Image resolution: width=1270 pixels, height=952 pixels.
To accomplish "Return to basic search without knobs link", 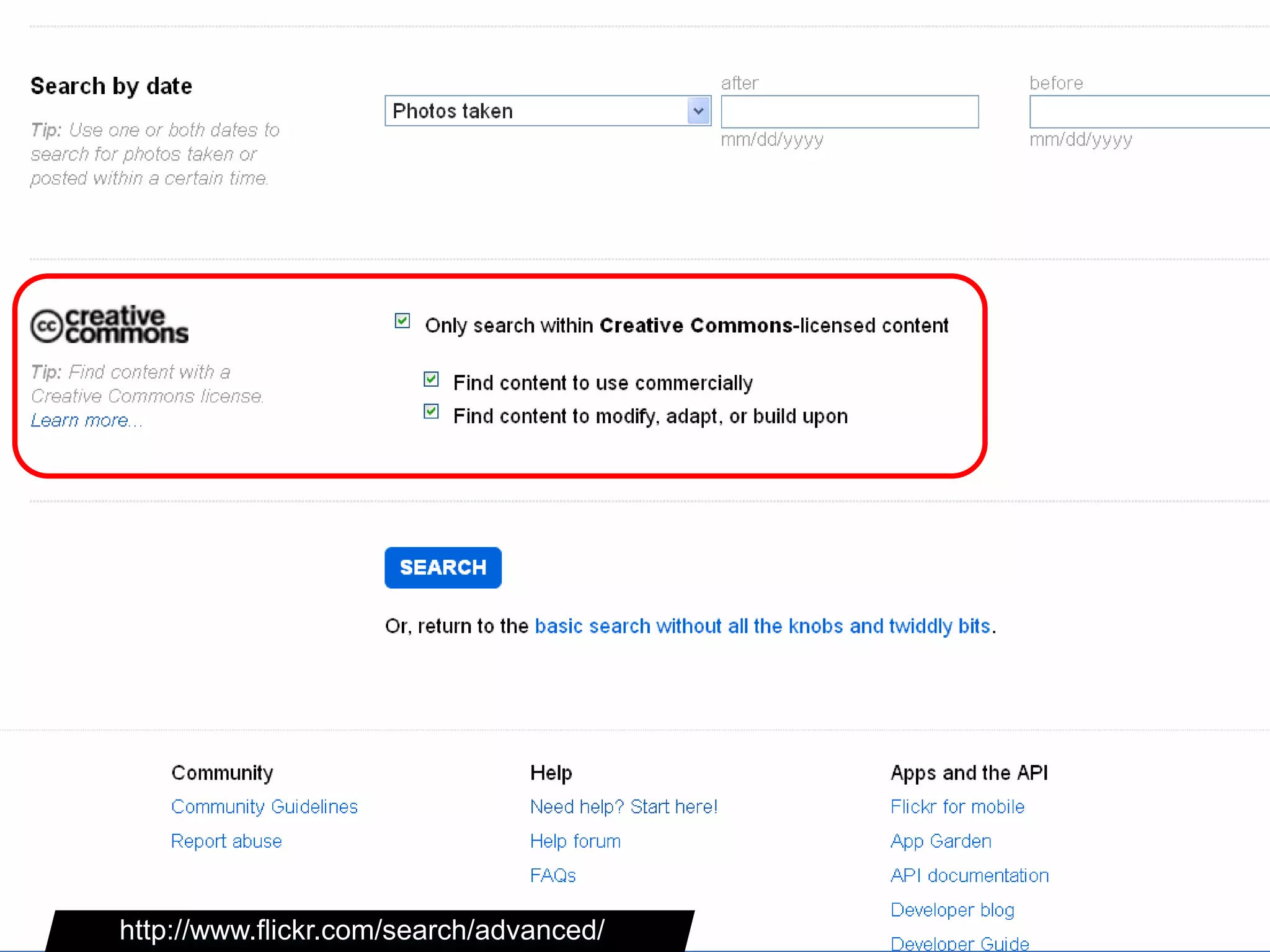I will 762,626.
